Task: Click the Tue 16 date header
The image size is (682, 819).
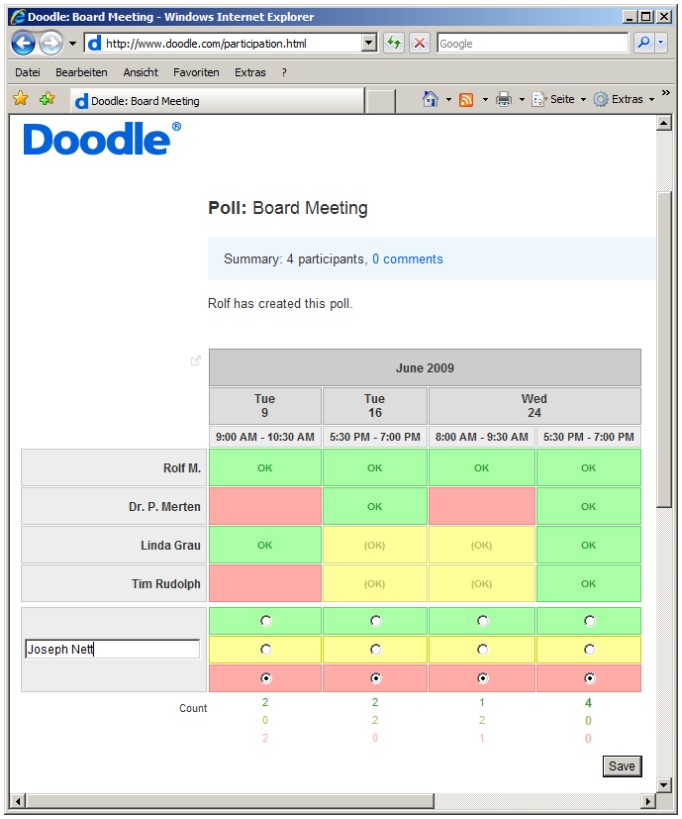Action: point(375,406)
